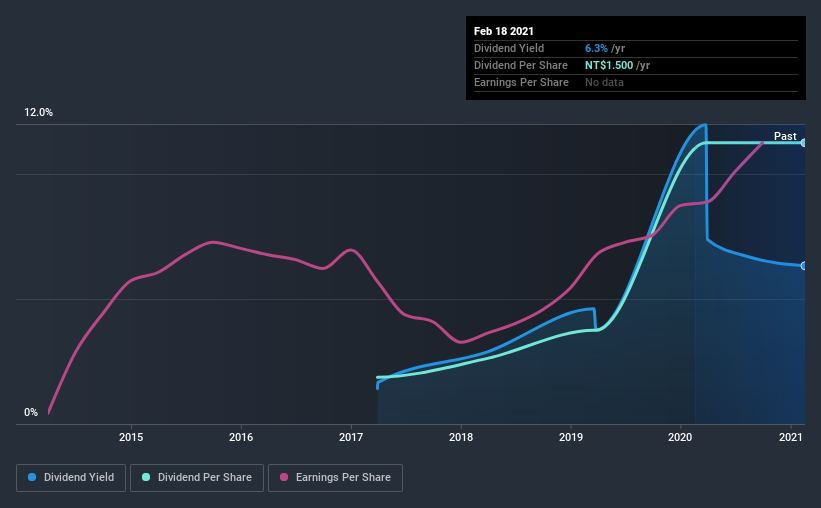Click the 6.3% dividend yield value
The image size is (821, 508).
coord(596,48)
